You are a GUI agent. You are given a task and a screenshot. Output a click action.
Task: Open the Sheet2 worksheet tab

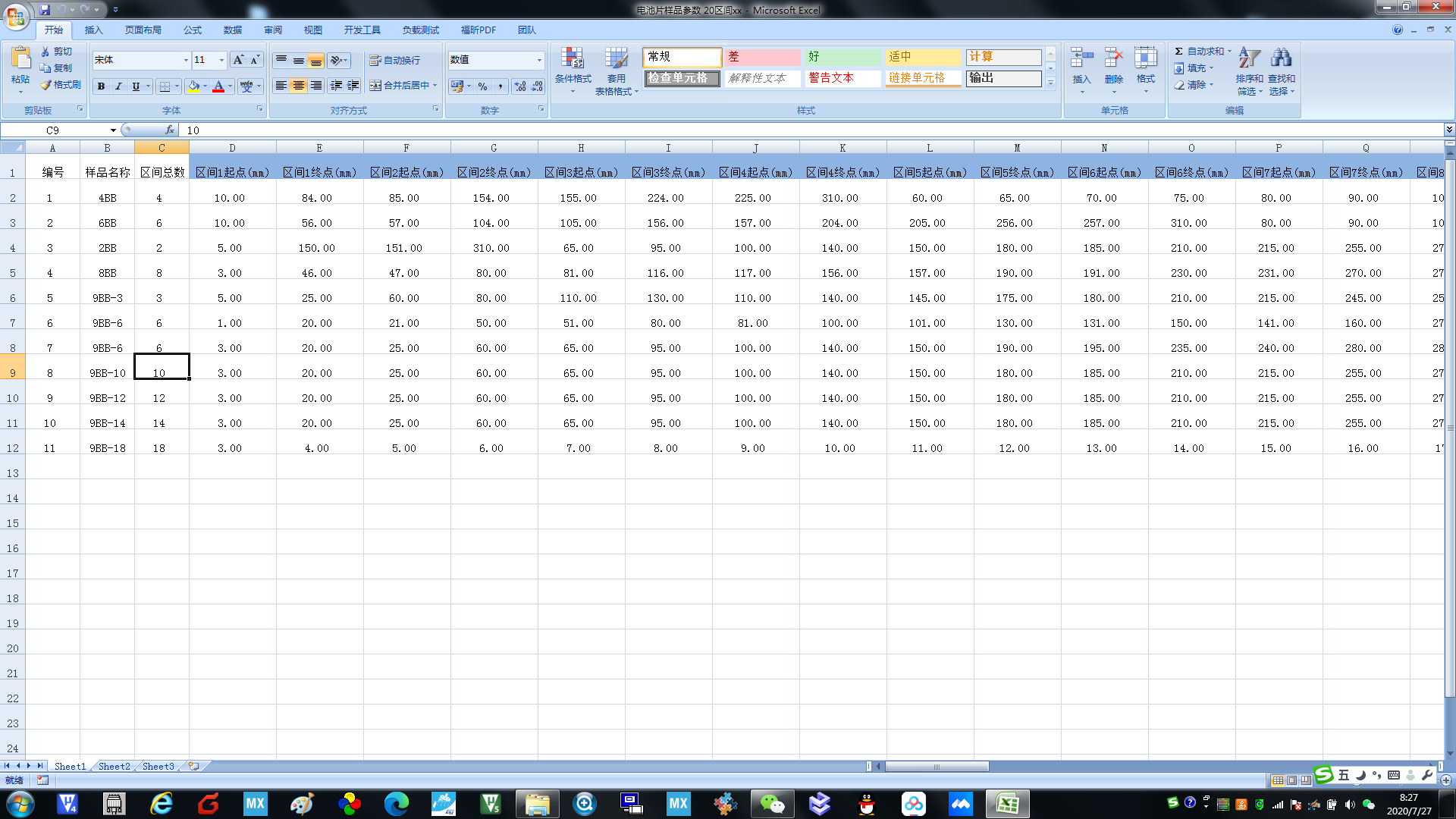(x=115, y=767)
